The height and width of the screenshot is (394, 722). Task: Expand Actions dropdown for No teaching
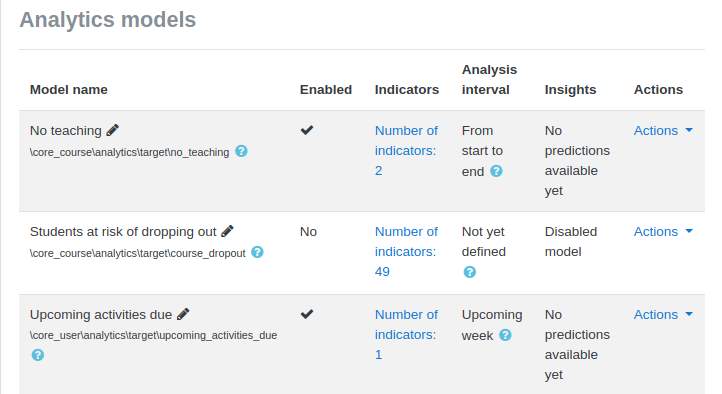tap(663, 131)
